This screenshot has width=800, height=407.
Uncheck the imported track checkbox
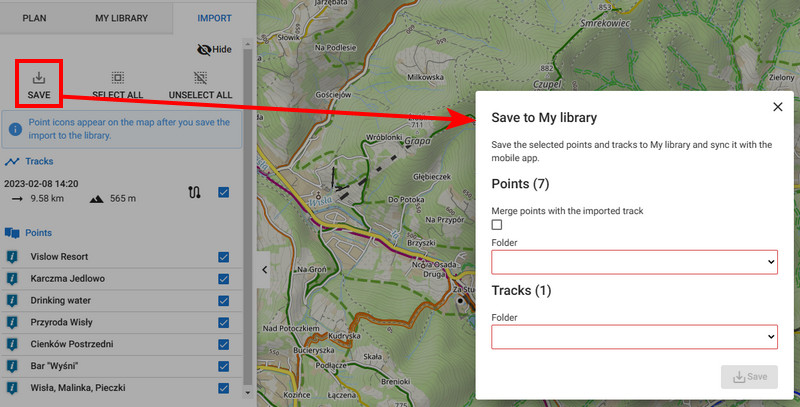pos(223,192)
